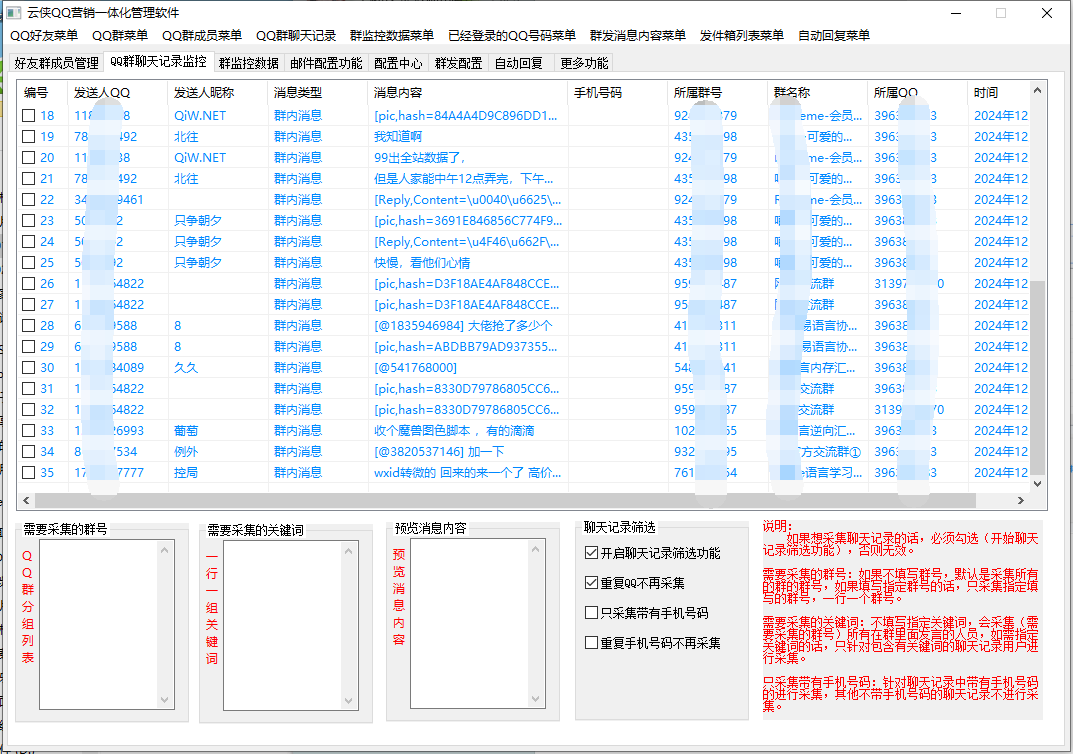This screenshot has width=1073, height=754.
Task: Open the 配置中心 tab
Action: pos(398,63)
